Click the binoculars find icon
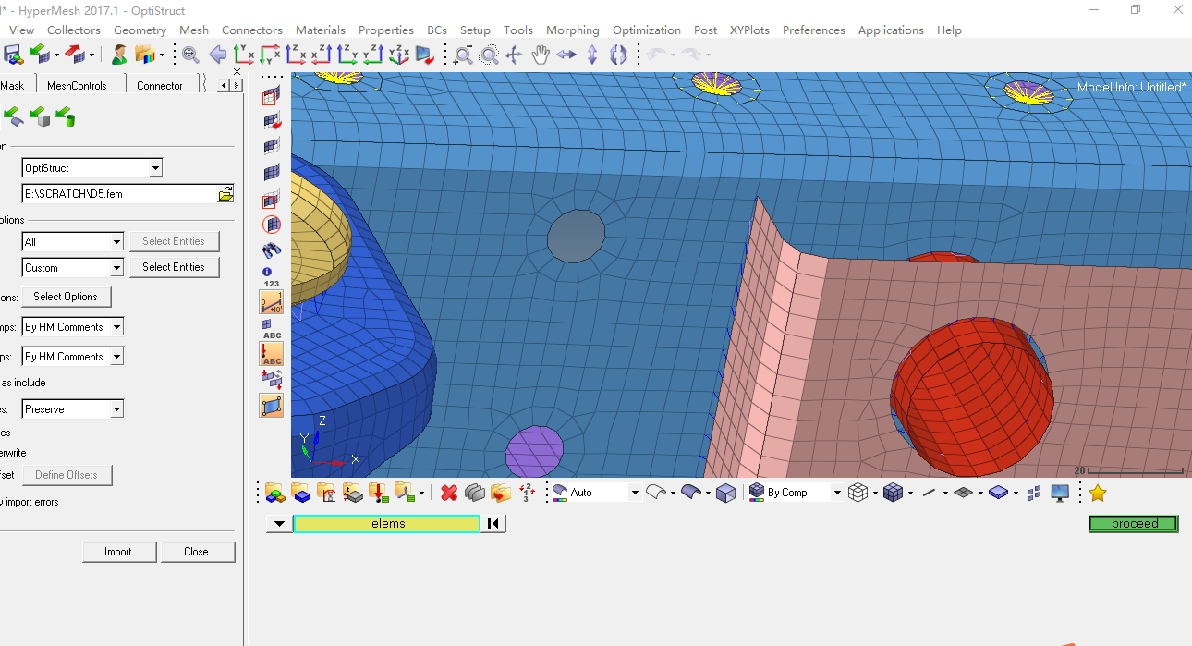 [x=271, y=250]
